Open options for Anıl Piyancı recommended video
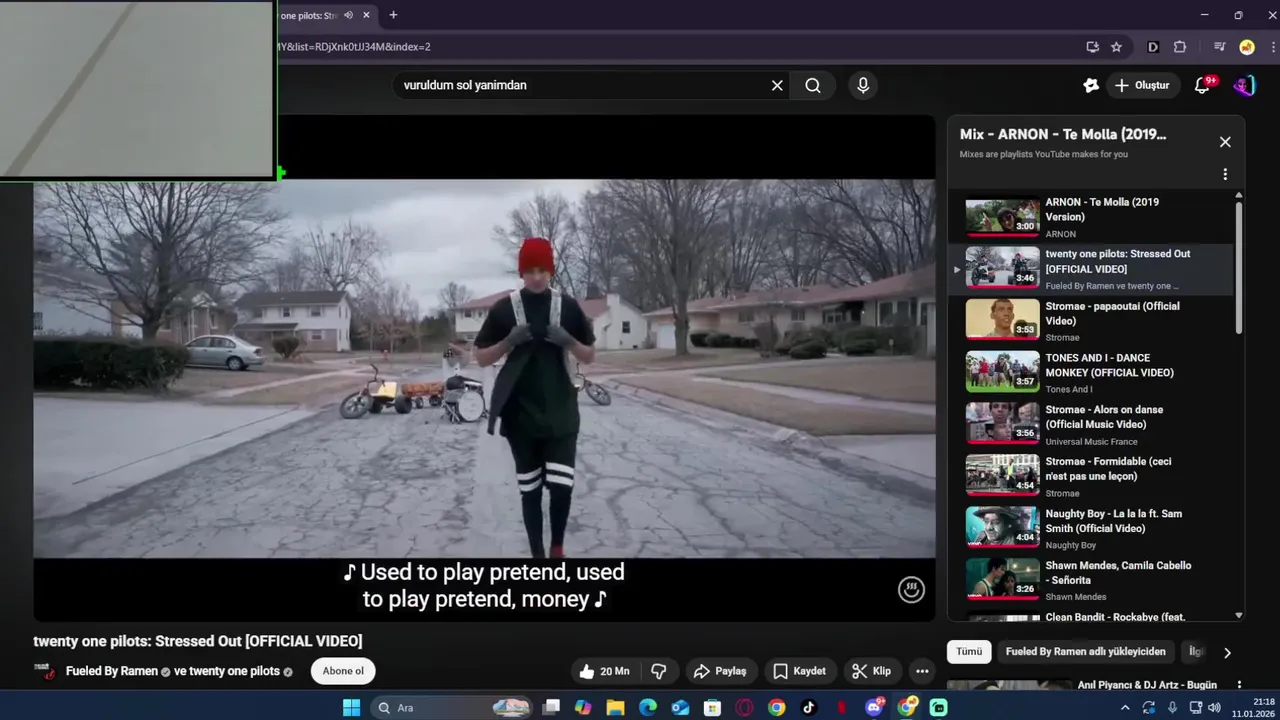This screenshot has width=1280, height=720. (x=1239, y=685)
